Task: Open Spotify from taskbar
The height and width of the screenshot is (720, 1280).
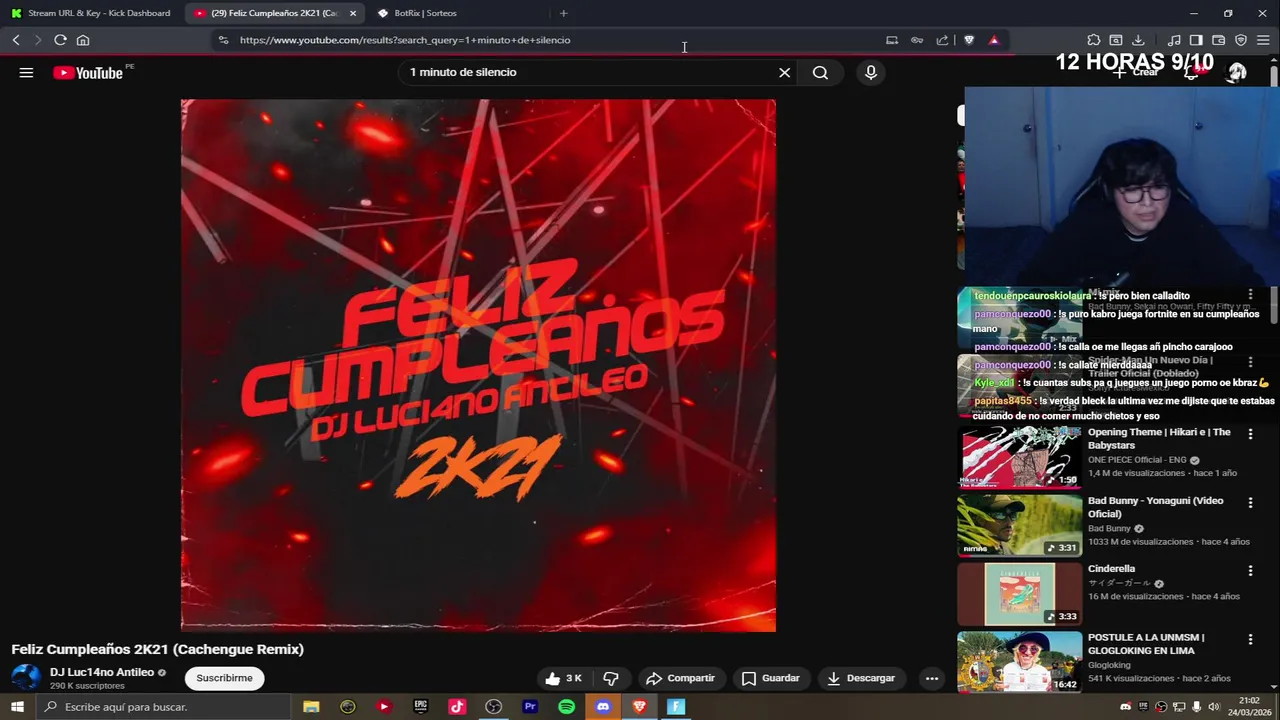Action: point(567,707)
